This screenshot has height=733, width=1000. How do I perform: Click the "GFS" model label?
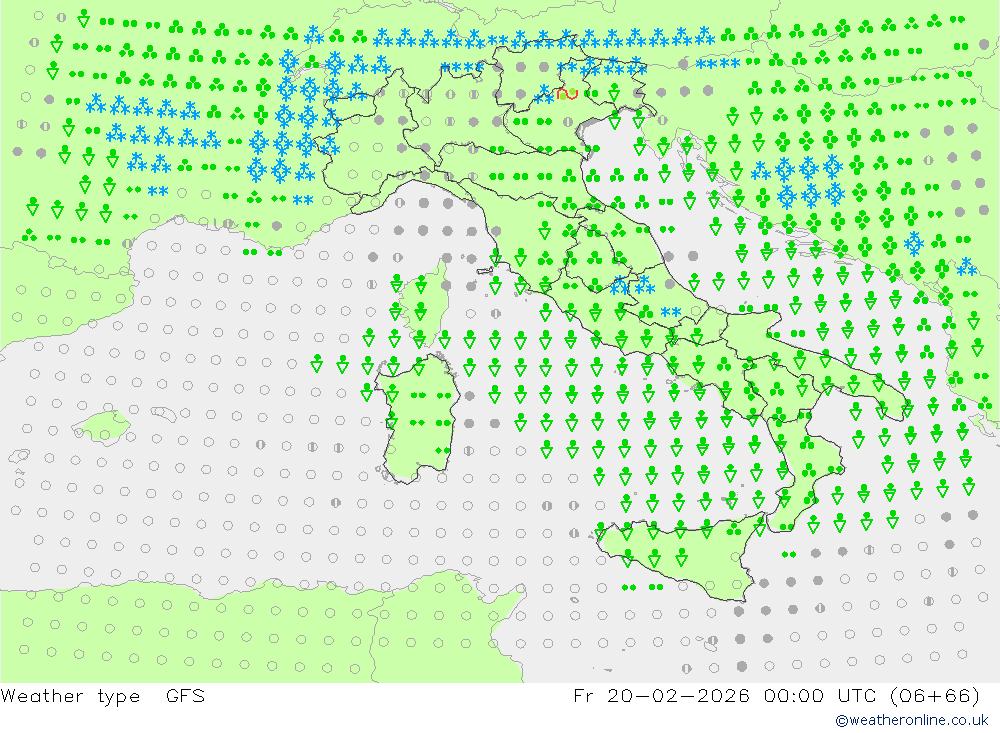coord(186,695)
